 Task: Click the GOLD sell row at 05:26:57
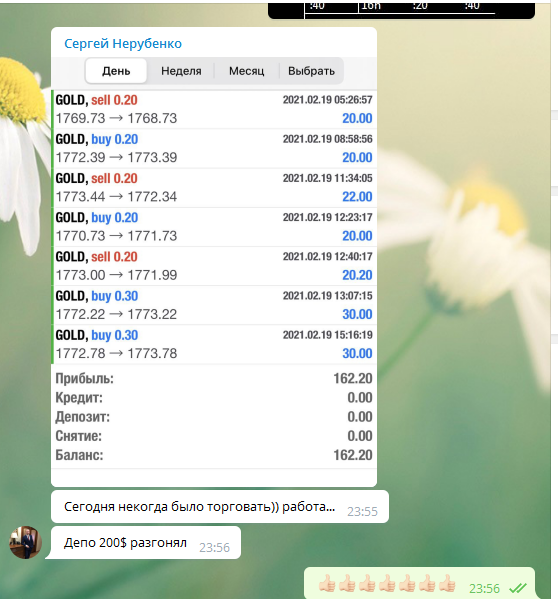(x=214, y=109)
